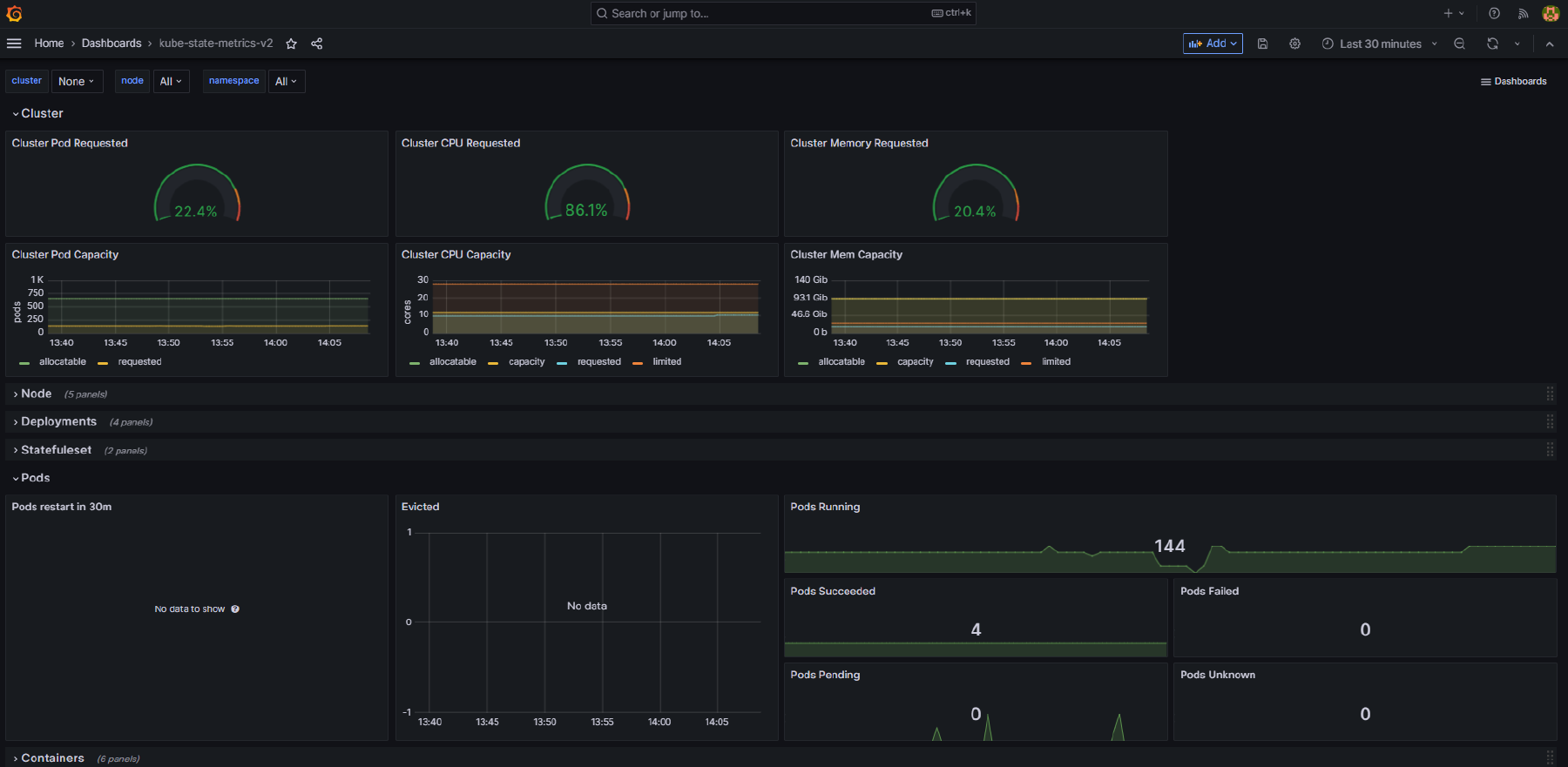Collapse the Pods row
Screen dimensions: 1568x767
[31, 477]
